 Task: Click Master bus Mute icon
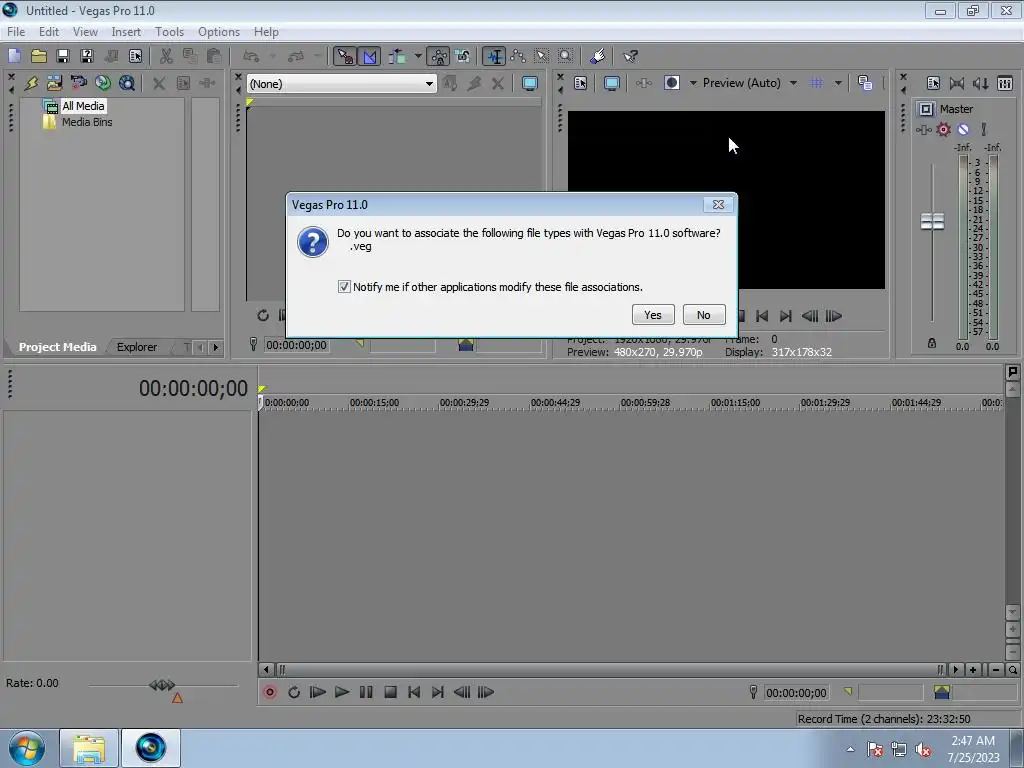pyautogui.click(x=963, y=129)
